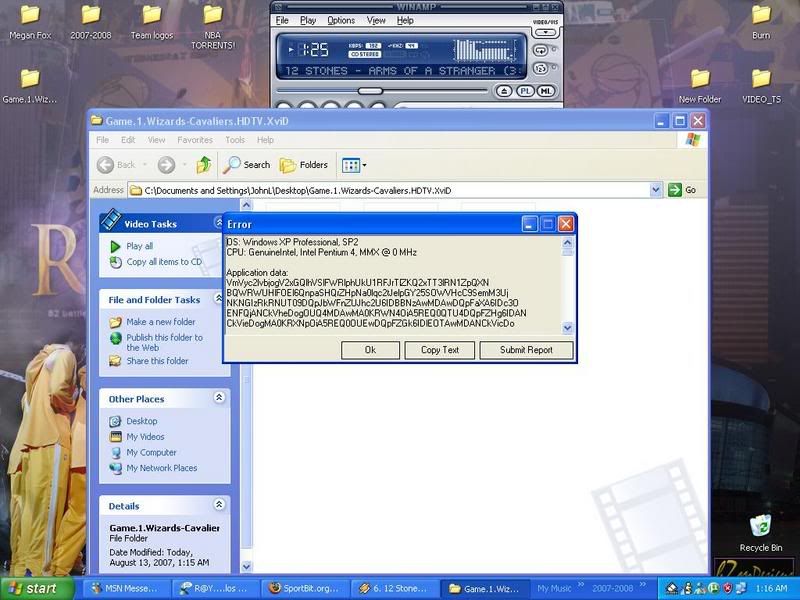Open the Favorites menu in Explorer
This screenshot has height=600, width=800.
[195, 140]
